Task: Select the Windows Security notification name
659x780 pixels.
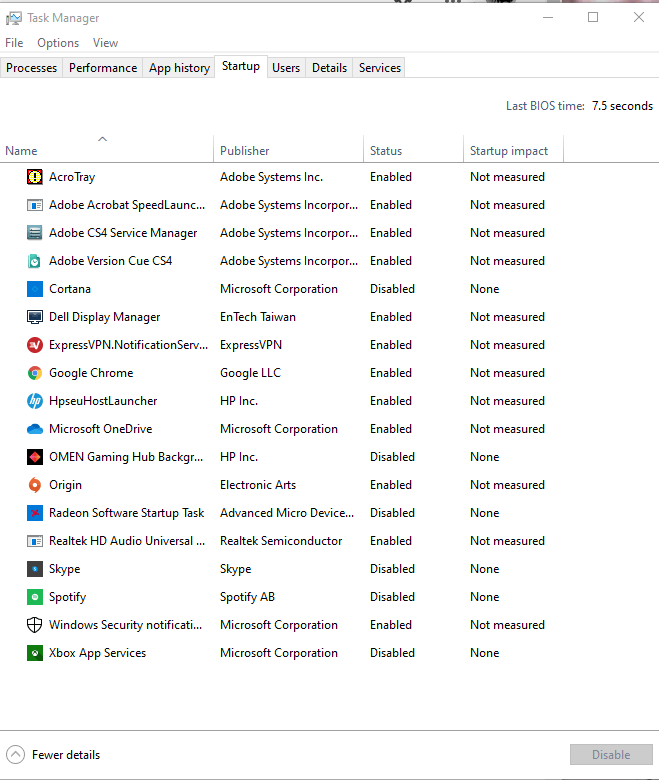Action: click(125, 625)
